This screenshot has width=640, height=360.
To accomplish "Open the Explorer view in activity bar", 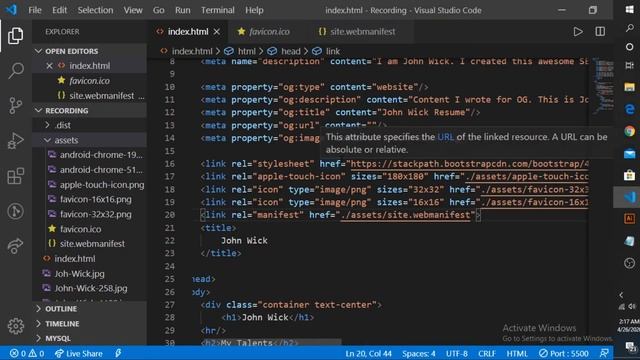I will pos(16,36).
